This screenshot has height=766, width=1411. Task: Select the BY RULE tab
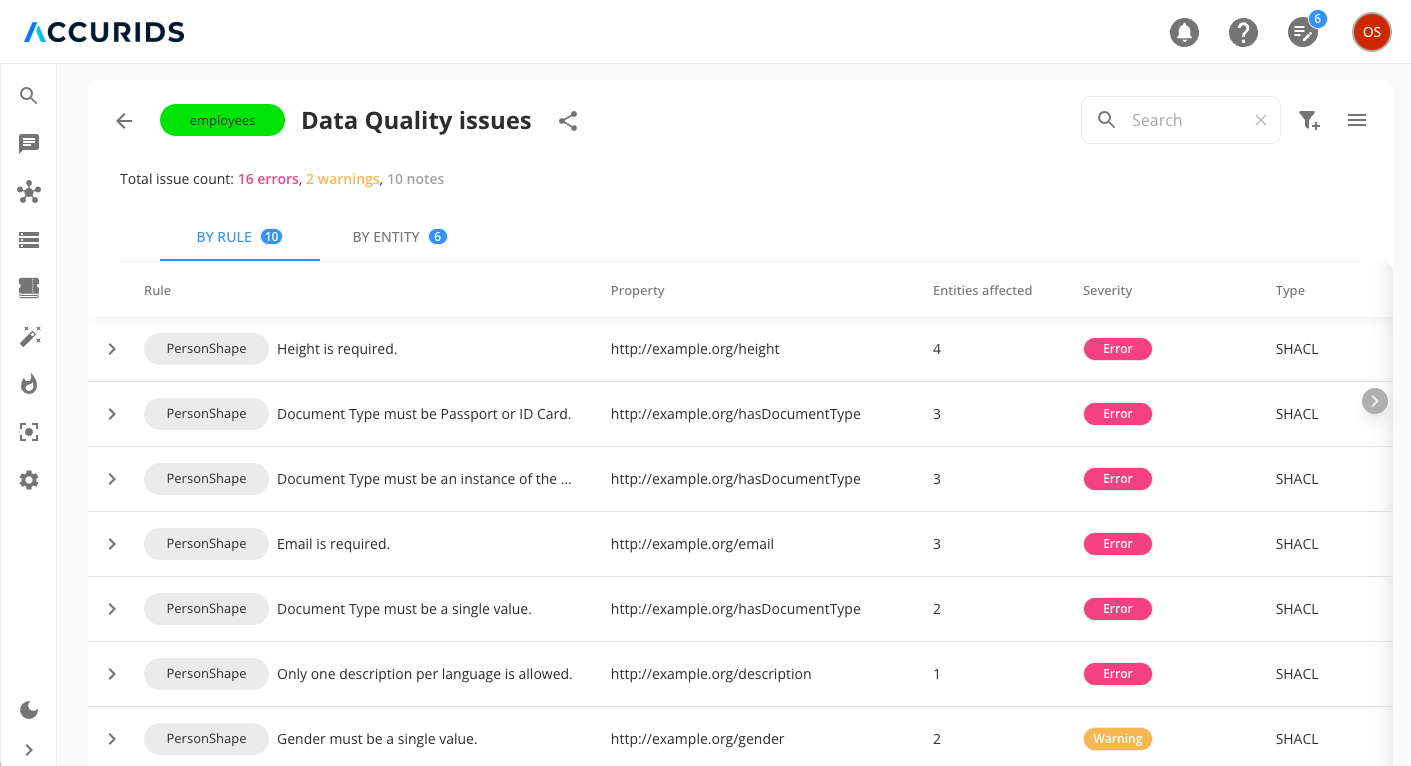[239, 236]
